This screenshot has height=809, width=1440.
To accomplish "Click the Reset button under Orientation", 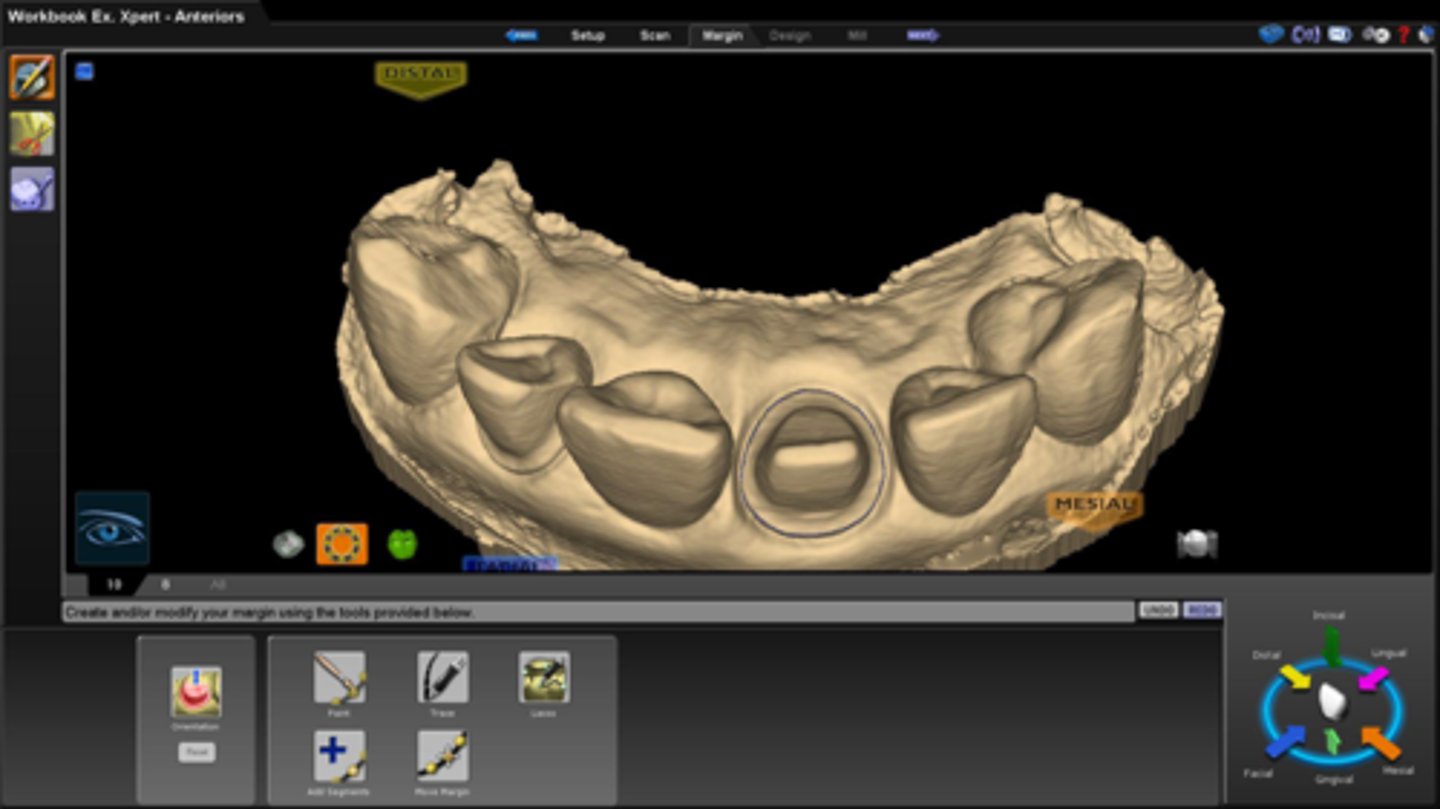I will point(196,752).
